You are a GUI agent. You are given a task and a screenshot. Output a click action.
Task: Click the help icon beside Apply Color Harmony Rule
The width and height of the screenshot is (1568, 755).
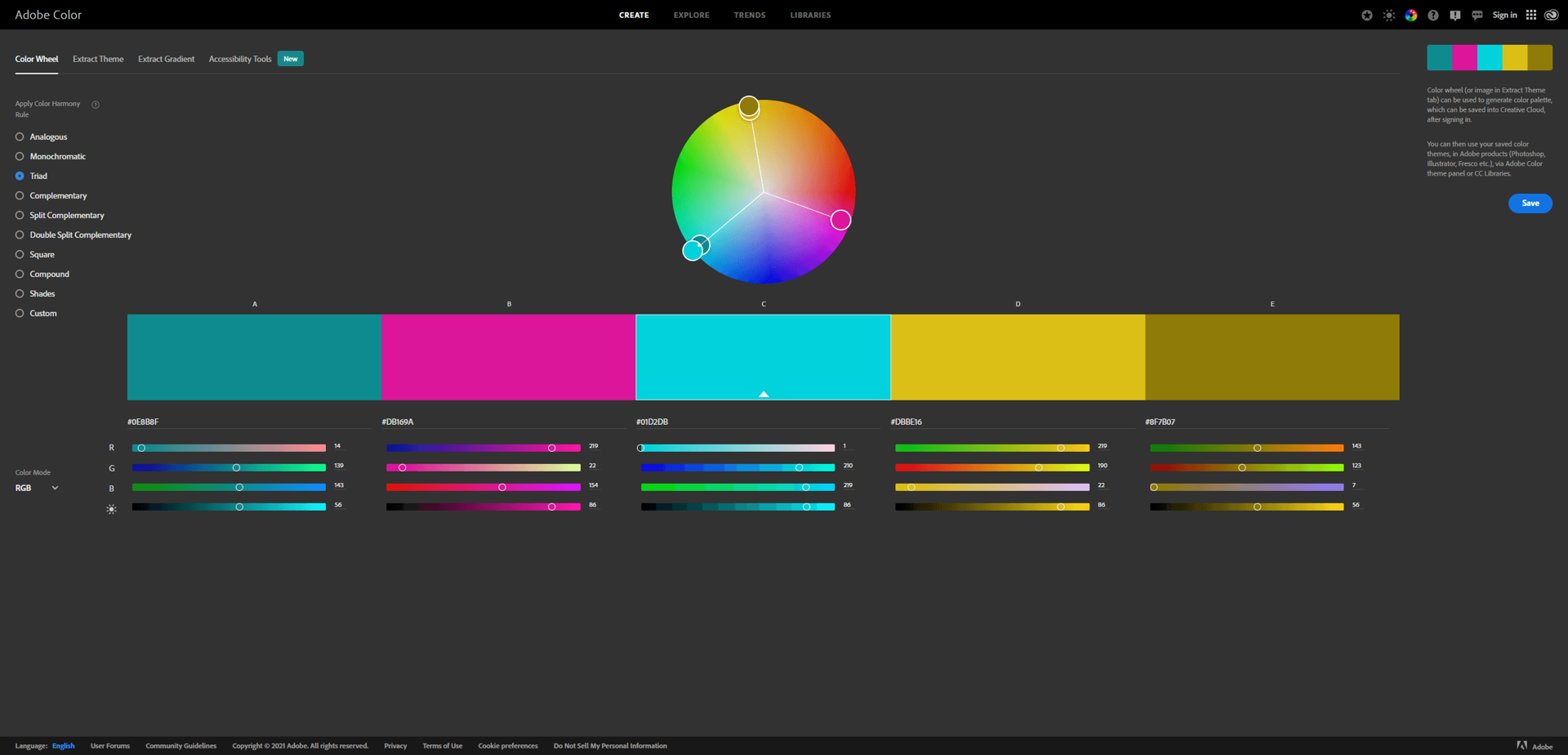click(96, 105)
